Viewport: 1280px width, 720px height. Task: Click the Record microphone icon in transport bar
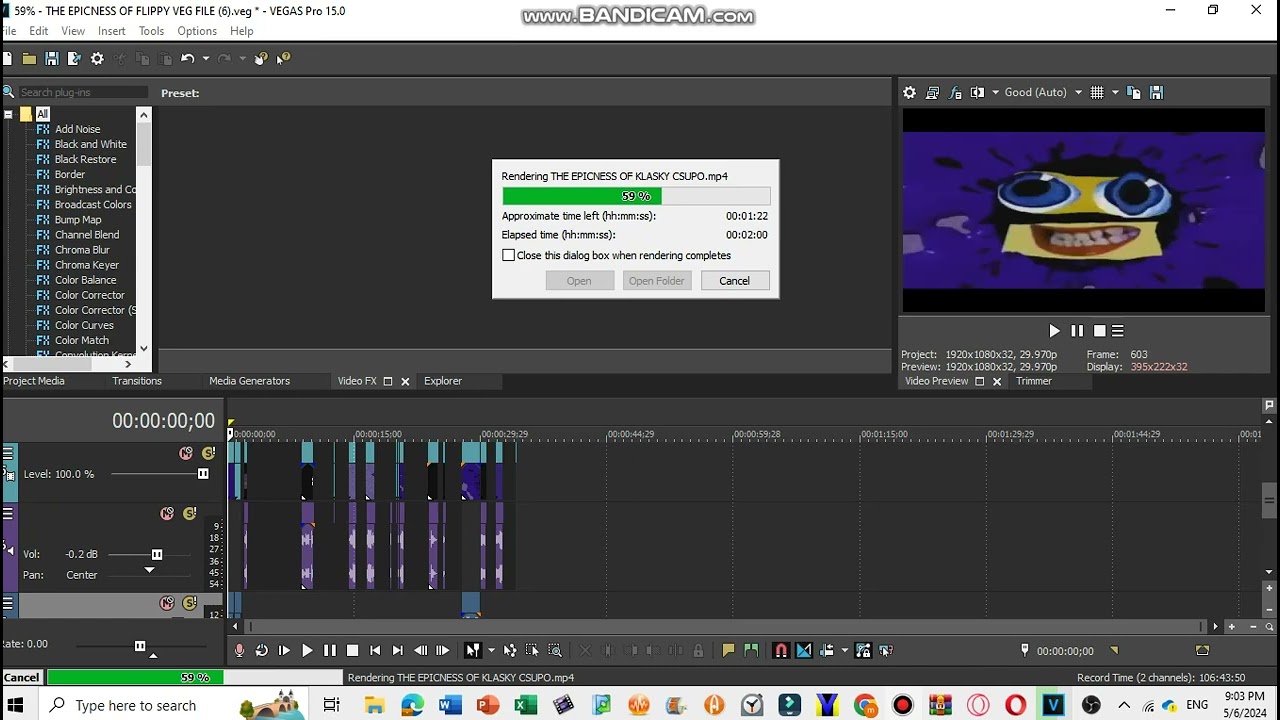pos(239,650)
